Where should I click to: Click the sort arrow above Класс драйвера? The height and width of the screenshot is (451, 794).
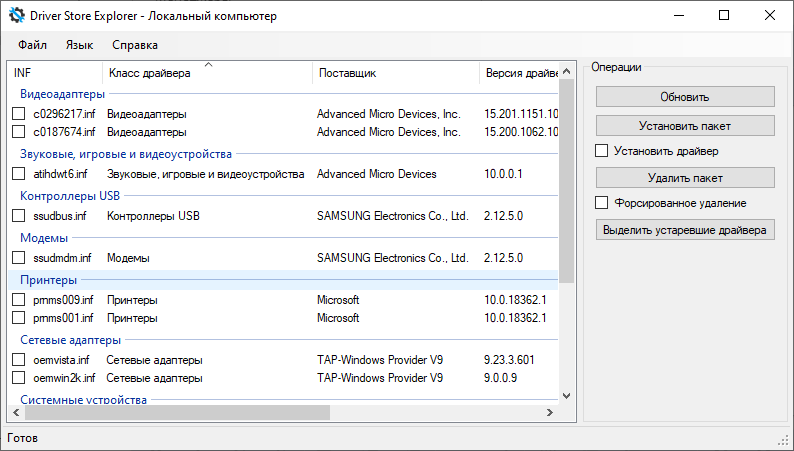209,65
